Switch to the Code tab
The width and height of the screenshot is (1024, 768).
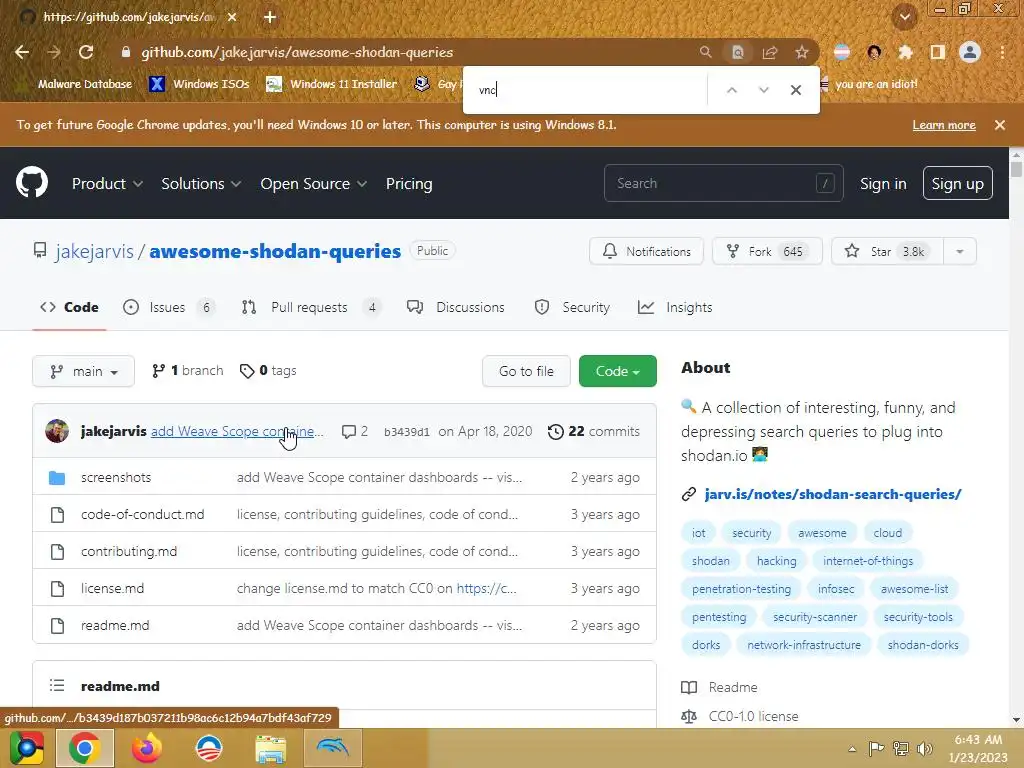click(69, 307)
